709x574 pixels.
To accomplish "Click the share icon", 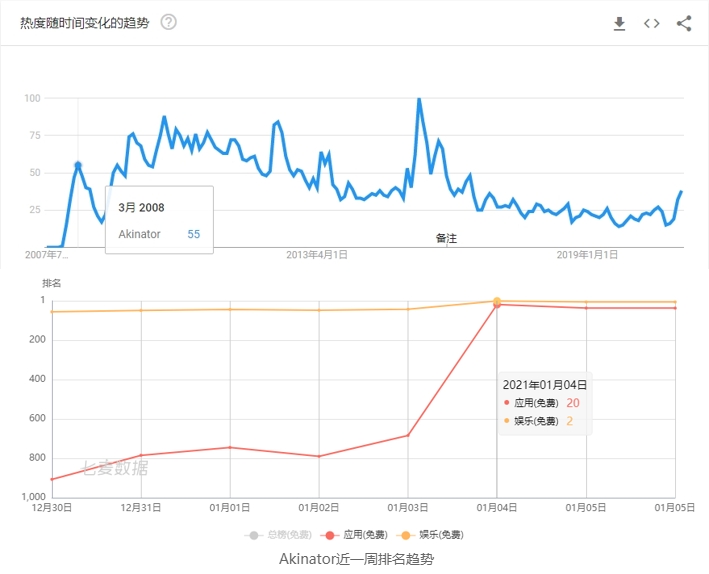I will tap(684, 24).
